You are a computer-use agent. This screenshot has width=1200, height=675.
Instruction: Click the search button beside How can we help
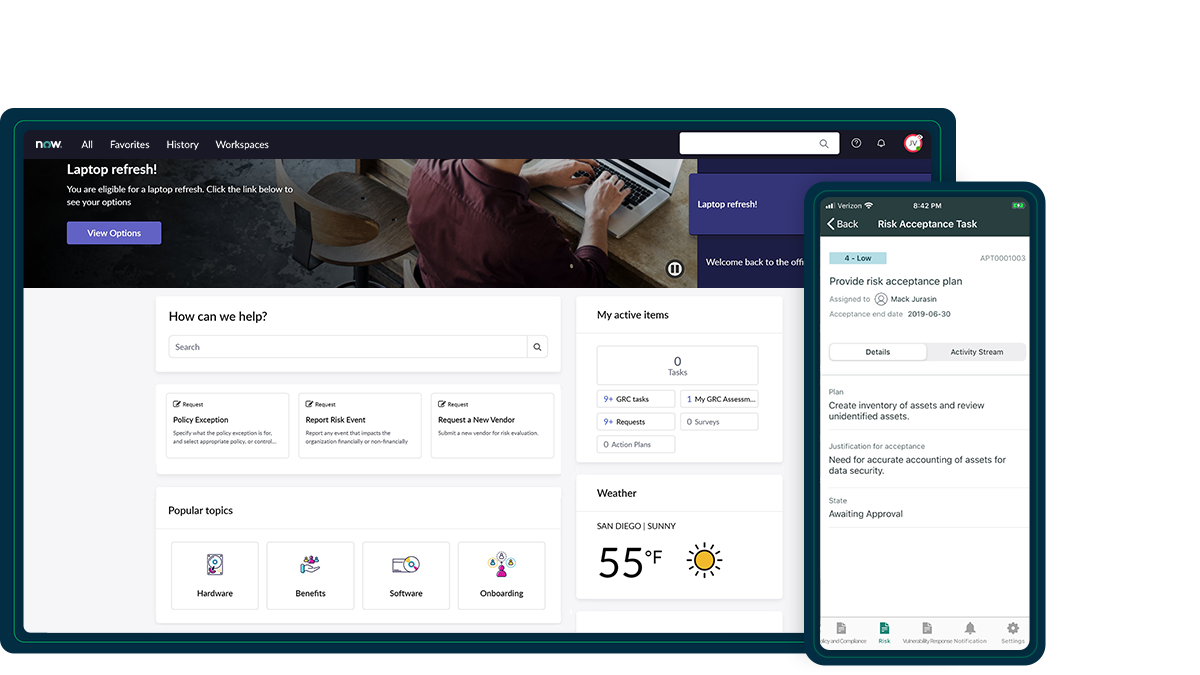[x=538, y=347]
